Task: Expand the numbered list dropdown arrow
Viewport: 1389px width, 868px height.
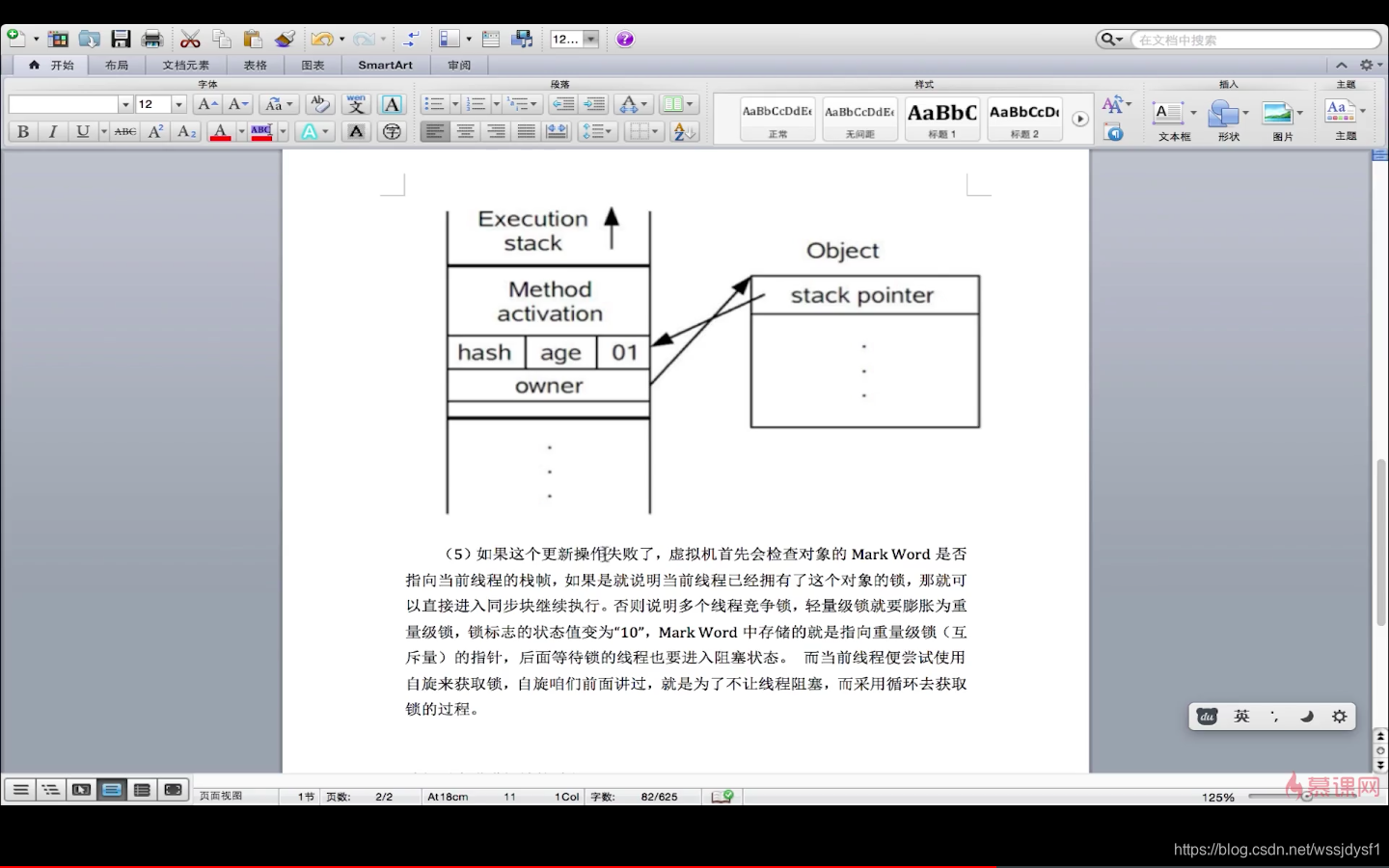Action: coord(497,104)
